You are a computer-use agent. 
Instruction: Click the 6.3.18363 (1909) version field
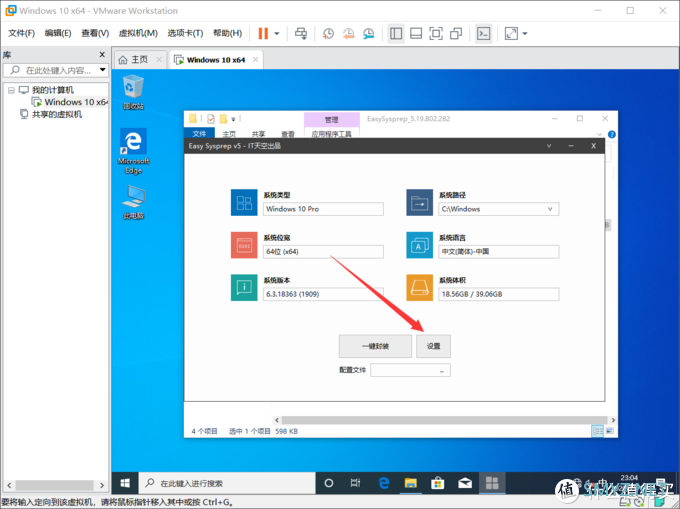[323, 294]
